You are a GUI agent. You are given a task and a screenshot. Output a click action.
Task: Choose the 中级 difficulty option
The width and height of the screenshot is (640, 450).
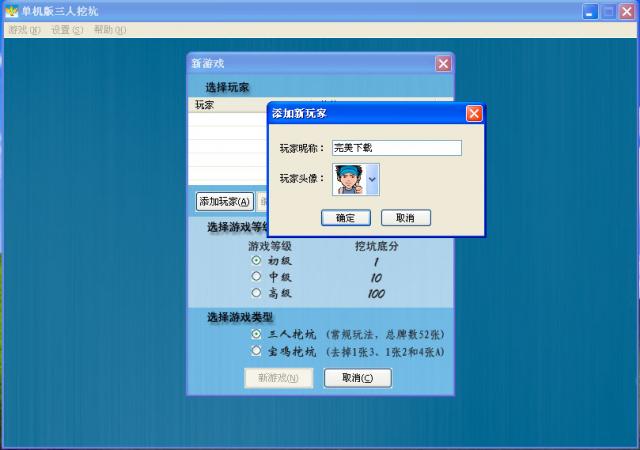[257, 276]
